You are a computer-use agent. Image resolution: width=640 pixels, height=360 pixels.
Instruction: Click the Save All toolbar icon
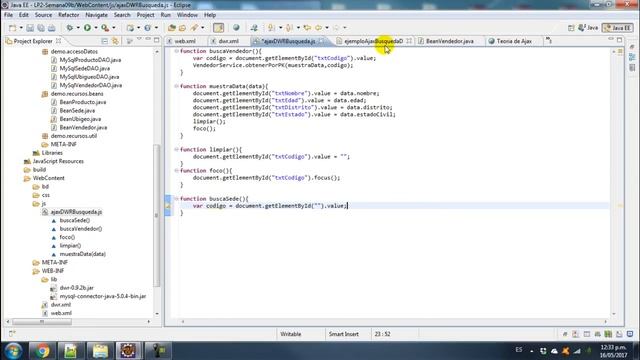41,28
